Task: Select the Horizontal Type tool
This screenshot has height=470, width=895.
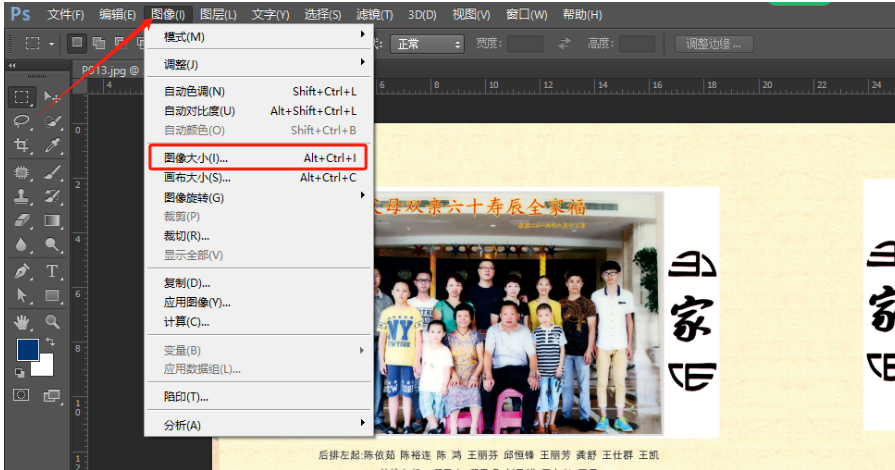Action: pos(53,271)
